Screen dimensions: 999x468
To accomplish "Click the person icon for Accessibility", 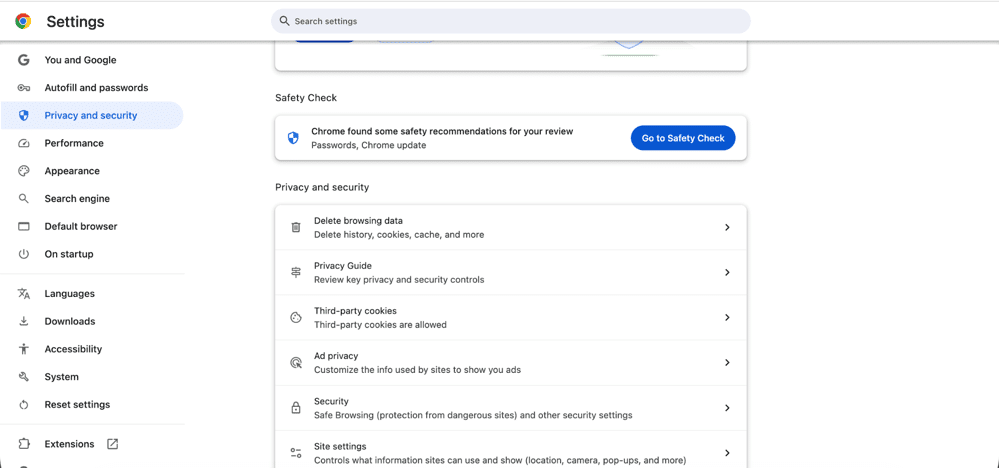I will point(24,349).
